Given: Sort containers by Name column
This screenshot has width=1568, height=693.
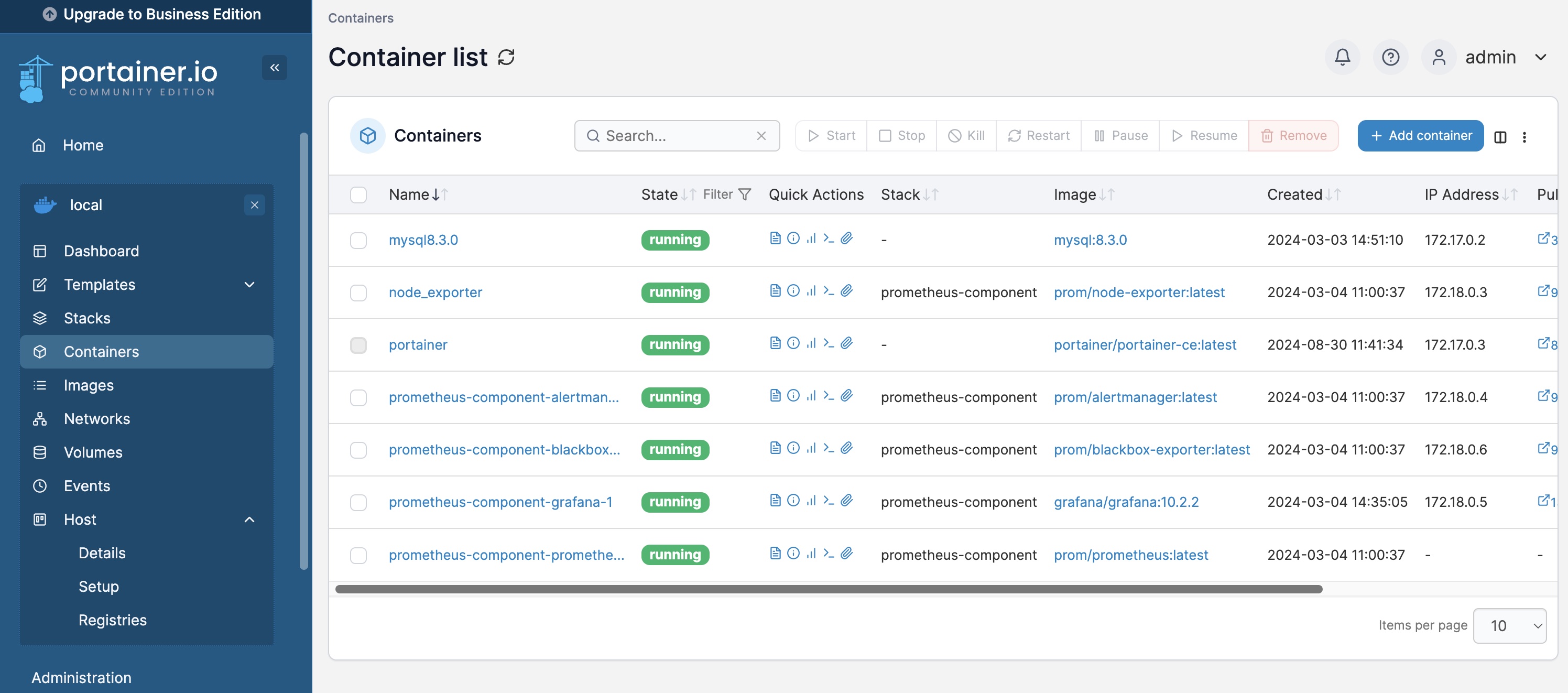Looking at the screenshot, I should tap(418, 194).
